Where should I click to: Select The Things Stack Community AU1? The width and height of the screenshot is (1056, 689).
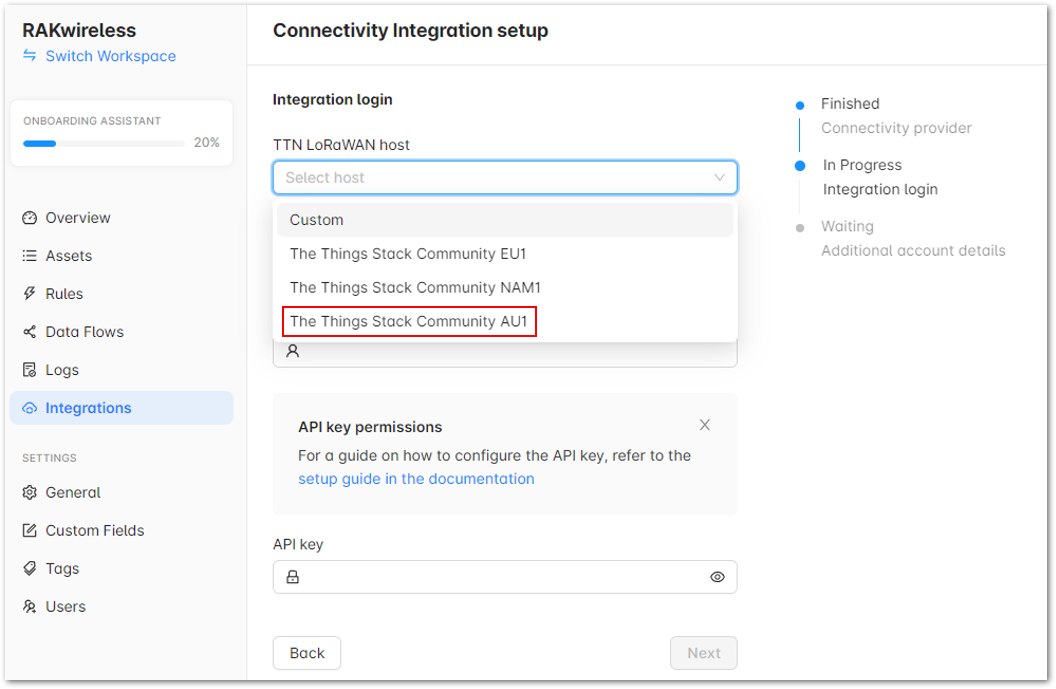(x=505, y=321)
